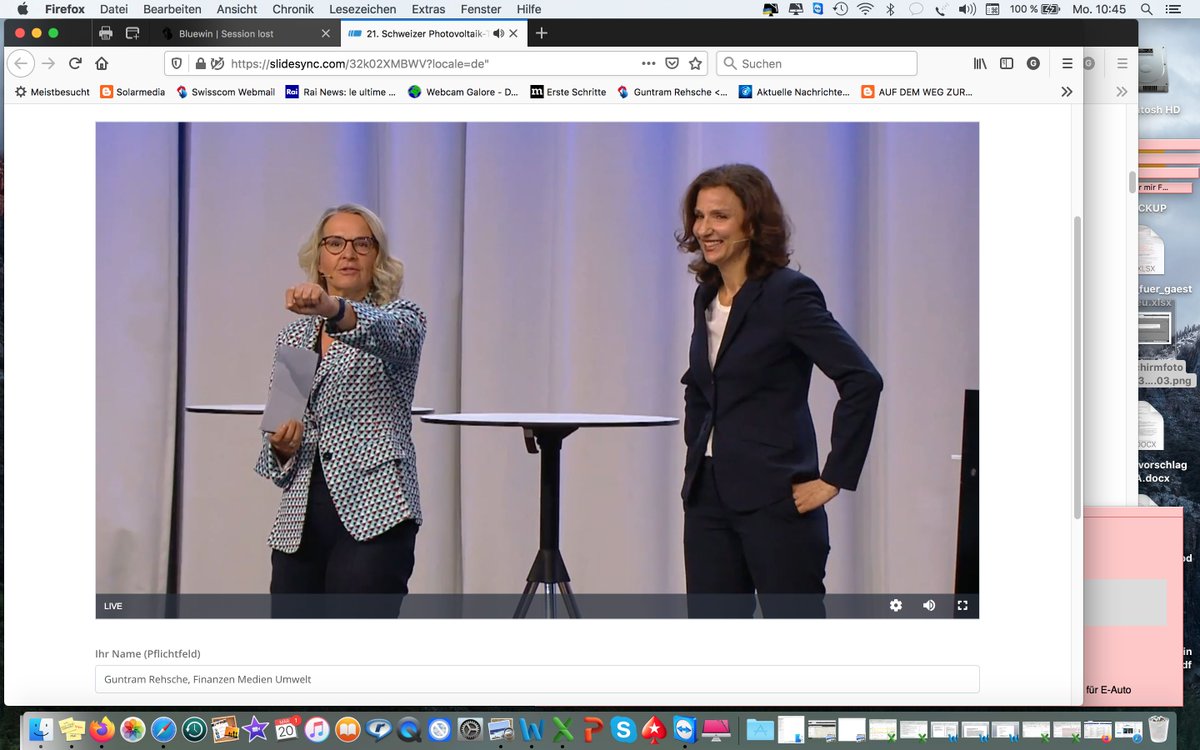Open the Ansicht menu
1200x750 pixels.
[x=237, y=9]
